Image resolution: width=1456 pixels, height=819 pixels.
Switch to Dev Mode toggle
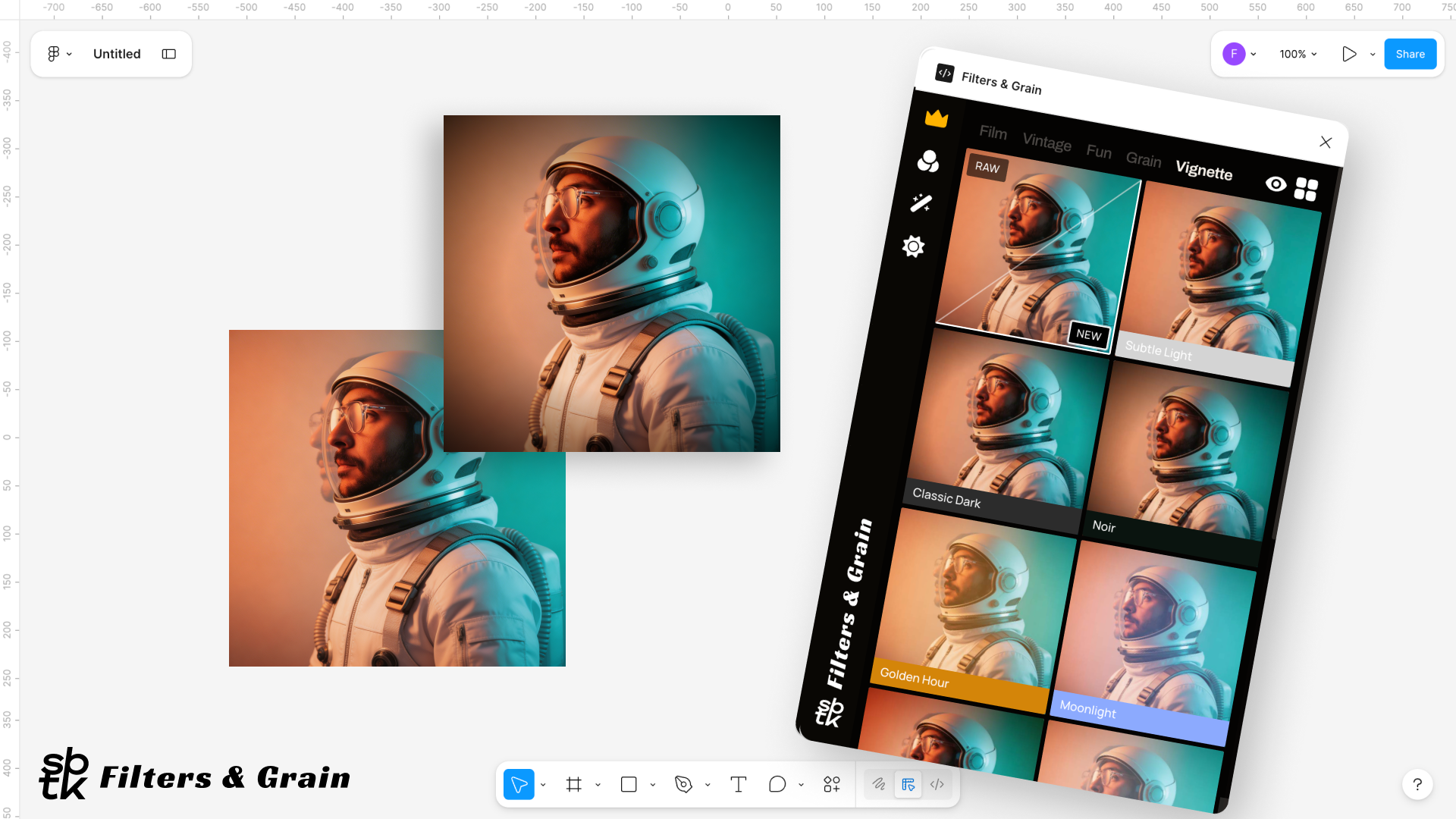(x=937, y=784)
